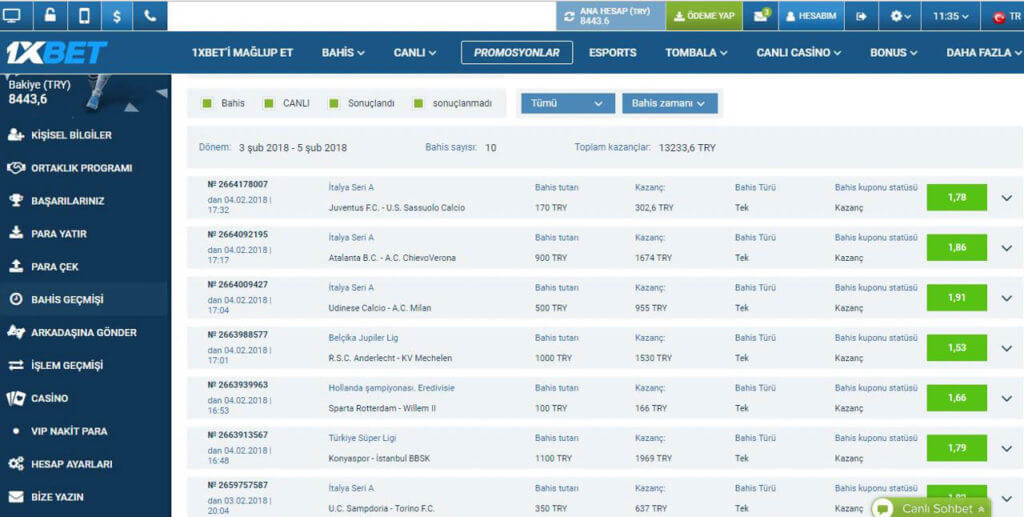
Task: Open CASINO cards item in sidebar
Action: [x=49, y=398]
